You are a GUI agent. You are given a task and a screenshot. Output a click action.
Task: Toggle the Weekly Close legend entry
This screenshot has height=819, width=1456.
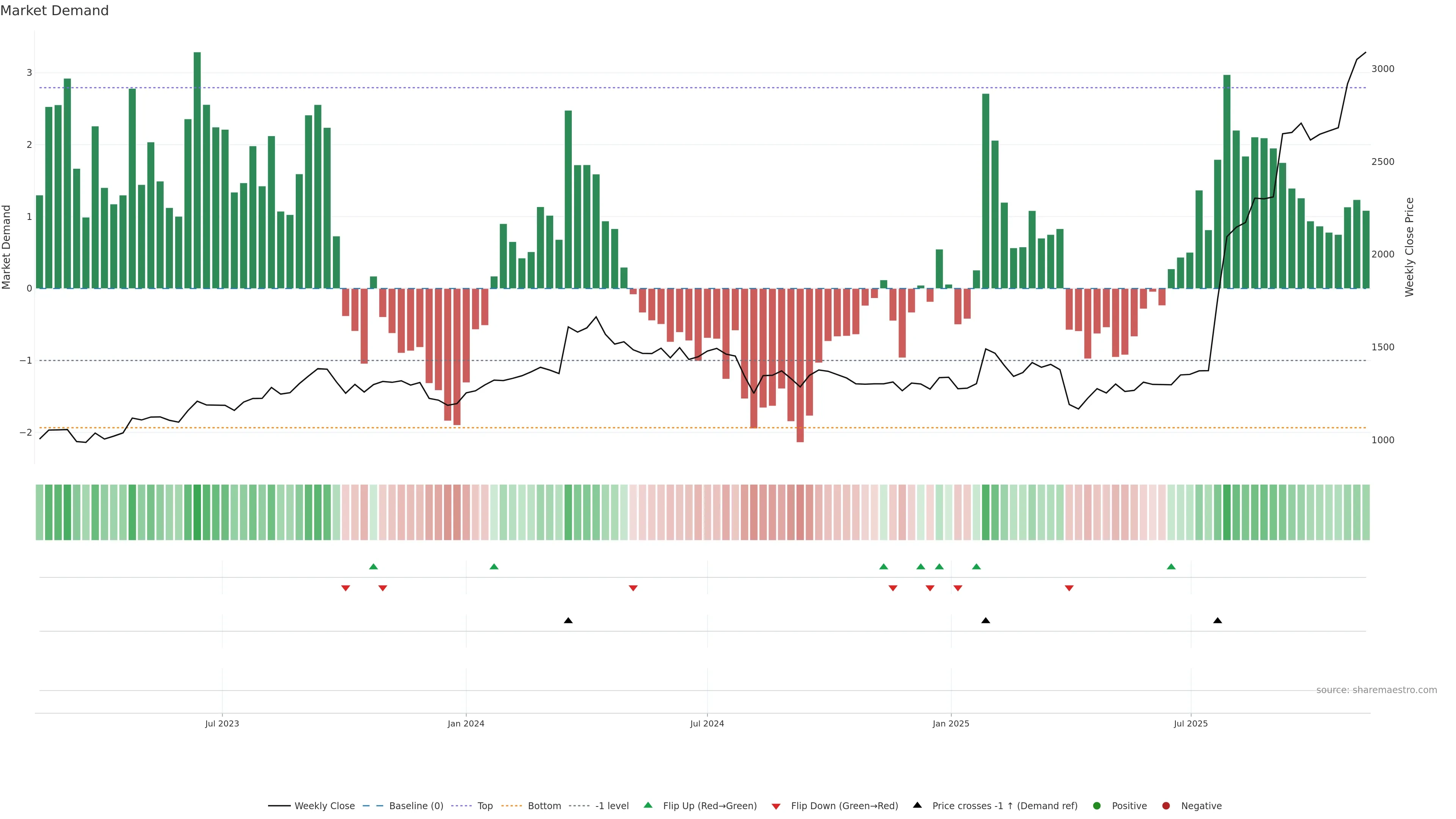coord(325,805)
